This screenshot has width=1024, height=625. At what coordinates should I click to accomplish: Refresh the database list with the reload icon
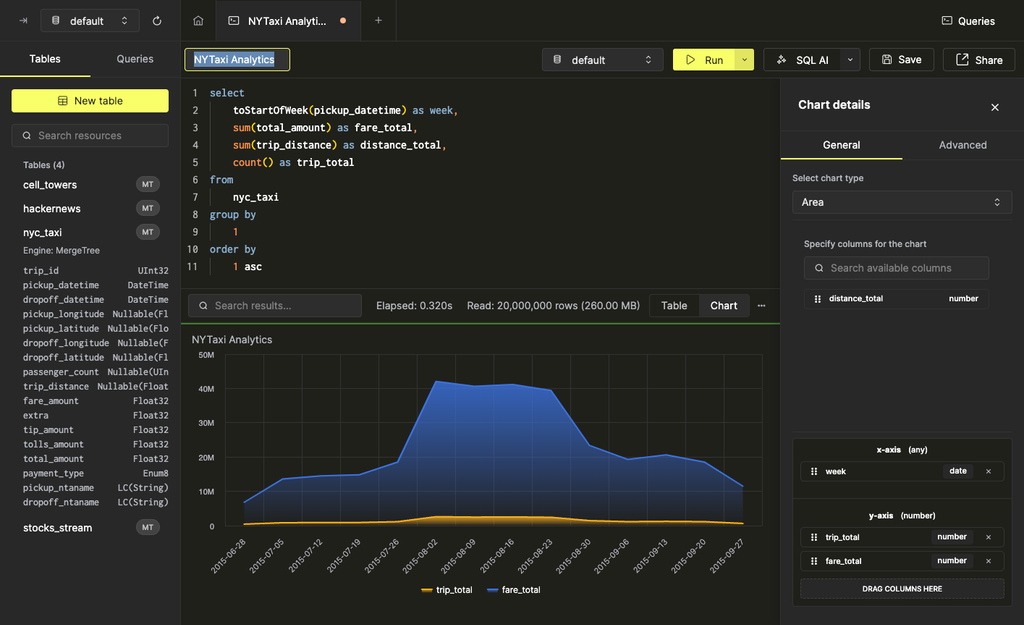point(157,20)
